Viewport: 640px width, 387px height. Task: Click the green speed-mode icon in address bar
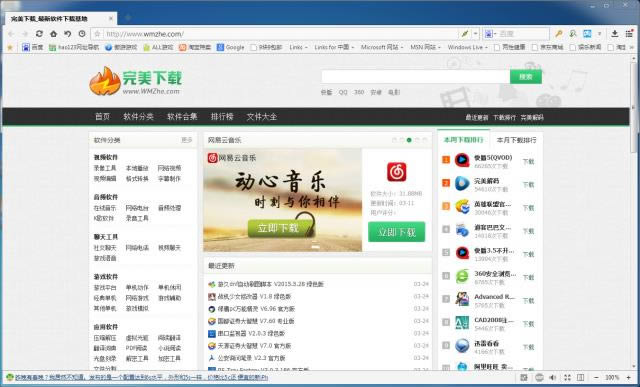point(464,34)
